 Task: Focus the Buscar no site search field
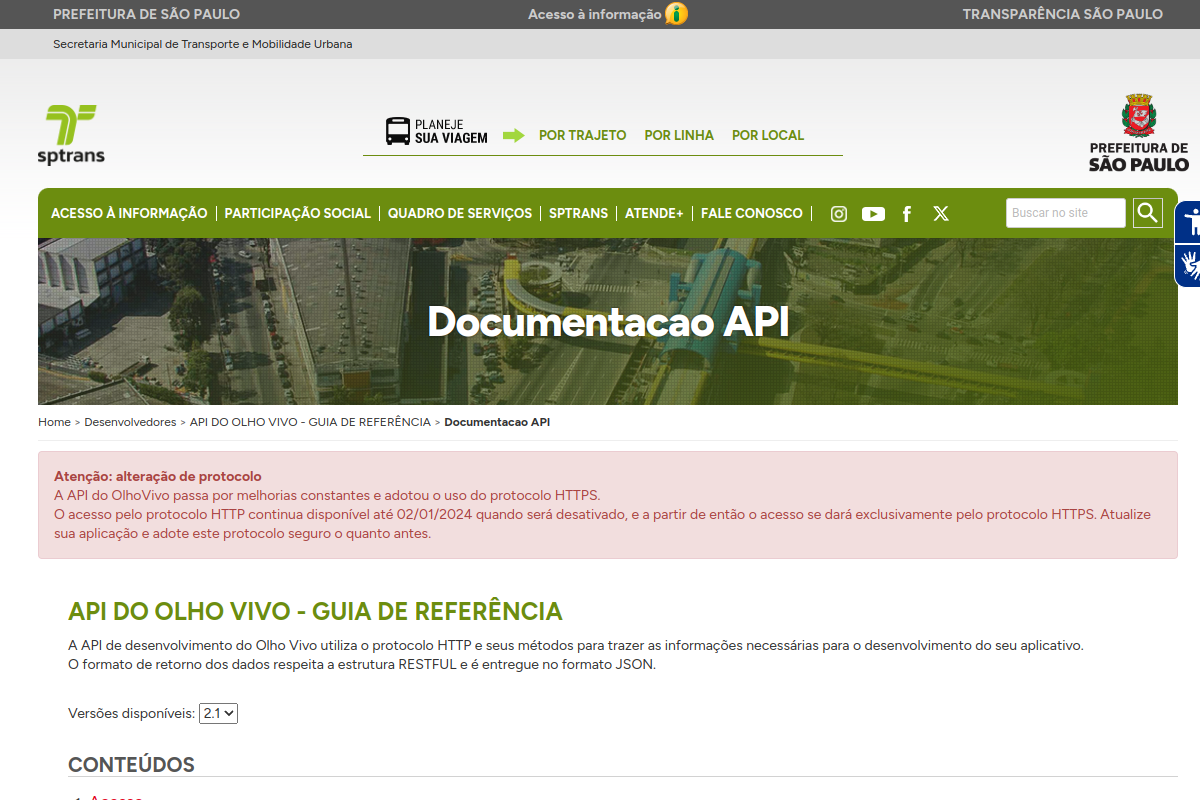[1066, 212]
